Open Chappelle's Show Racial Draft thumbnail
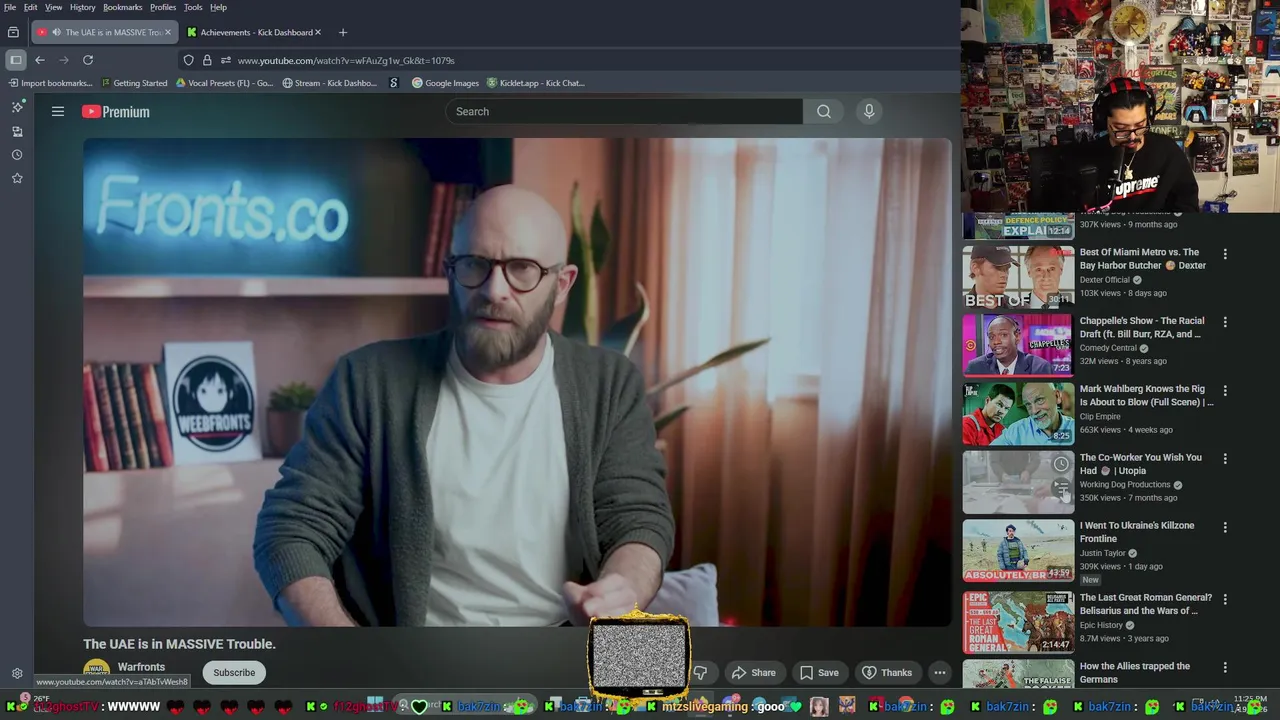Image resolution: width=1280 pixels, height=720 pixels. coord(1018,345)
